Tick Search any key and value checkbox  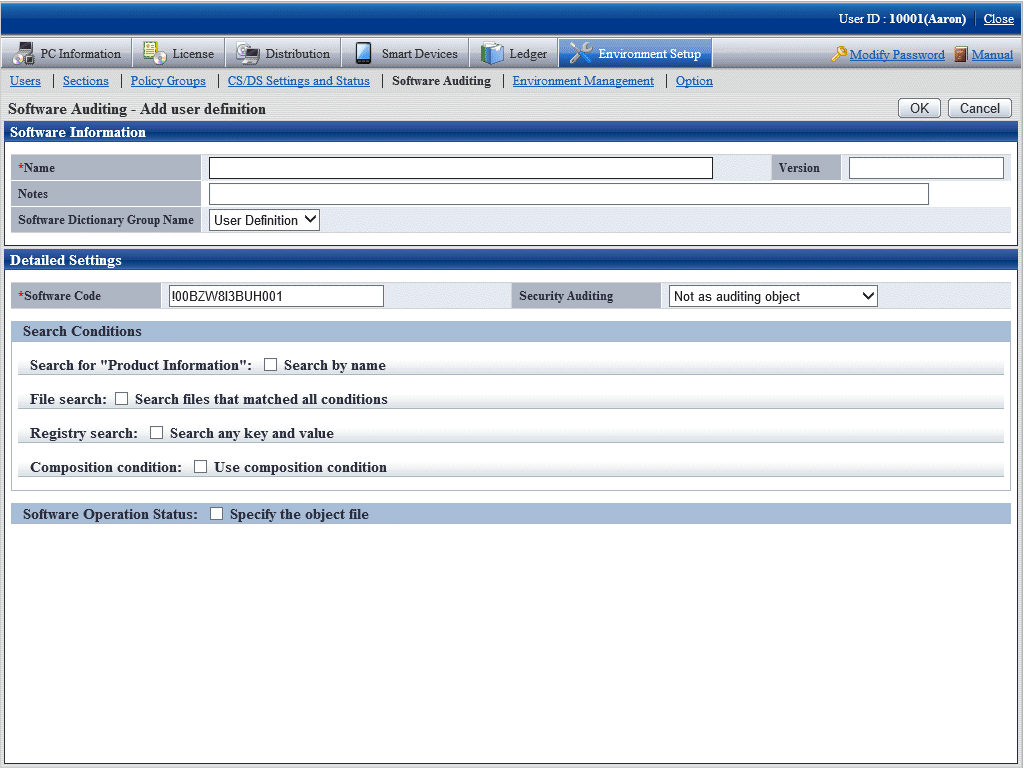[x=157, y=433]
